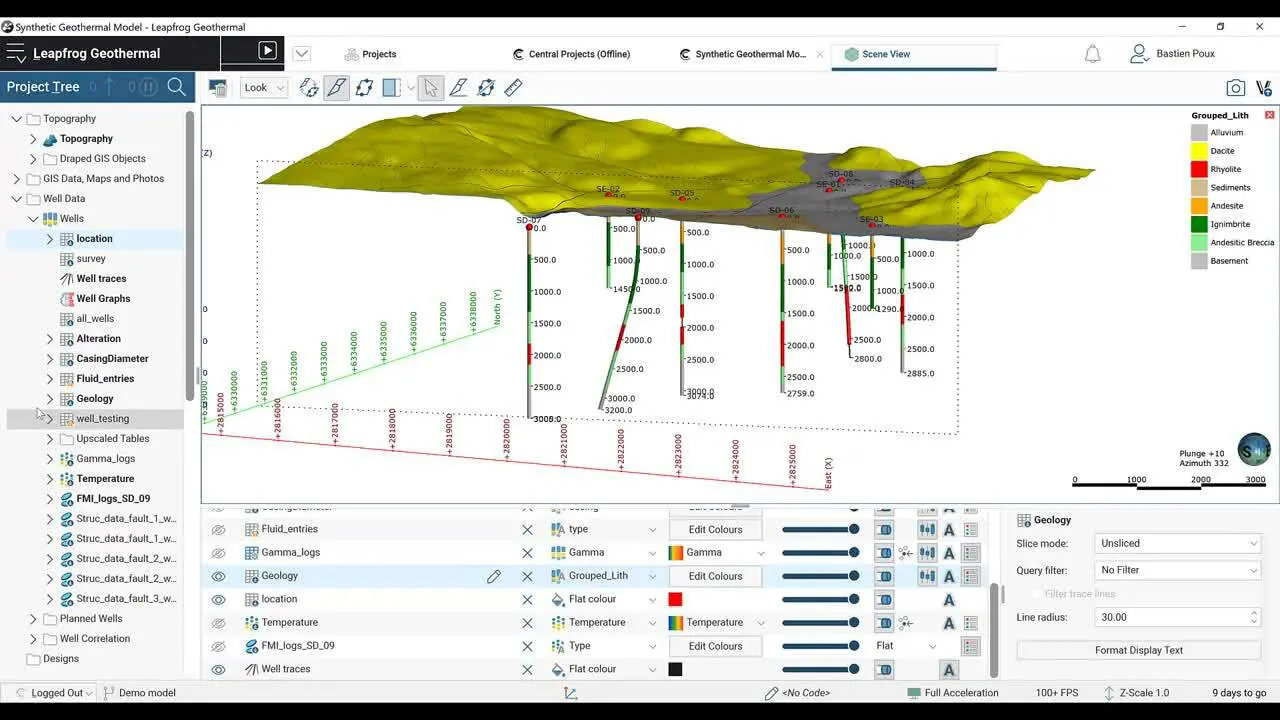Screen dimensions: 1280x720
Task: Click Edit Colours for FMI_logs_SD_09
Action: tap(715, 646)
